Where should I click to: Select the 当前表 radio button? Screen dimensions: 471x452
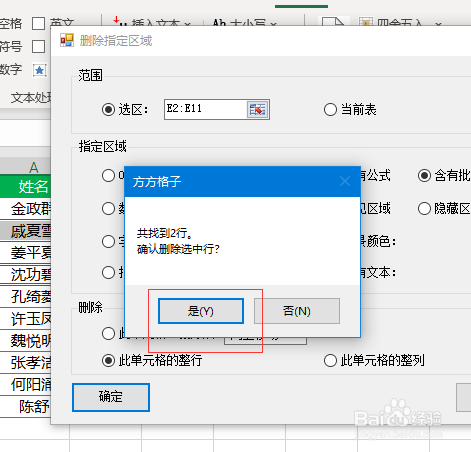330,109
